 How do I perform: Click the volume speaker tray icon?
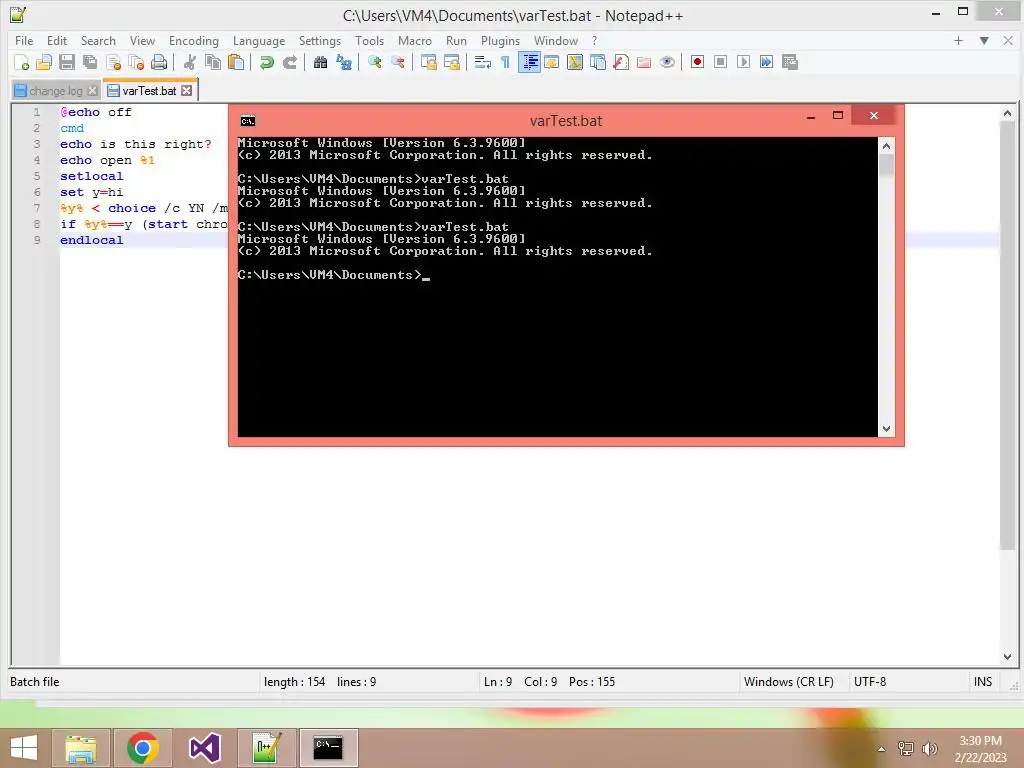coord(929,749)
